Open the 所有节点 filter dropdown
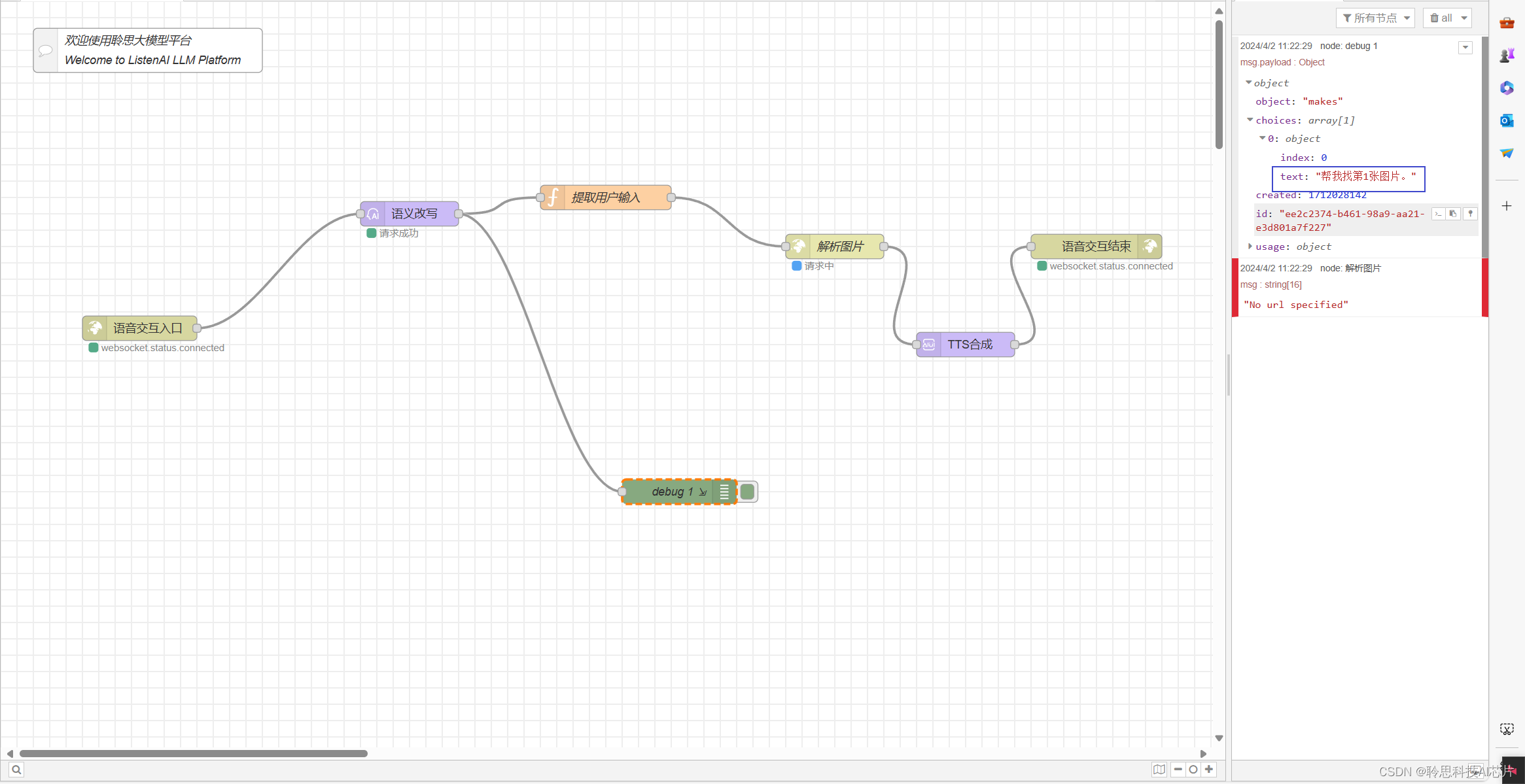This screenshot has height=784, width=1525. [x=1375, y=18]
